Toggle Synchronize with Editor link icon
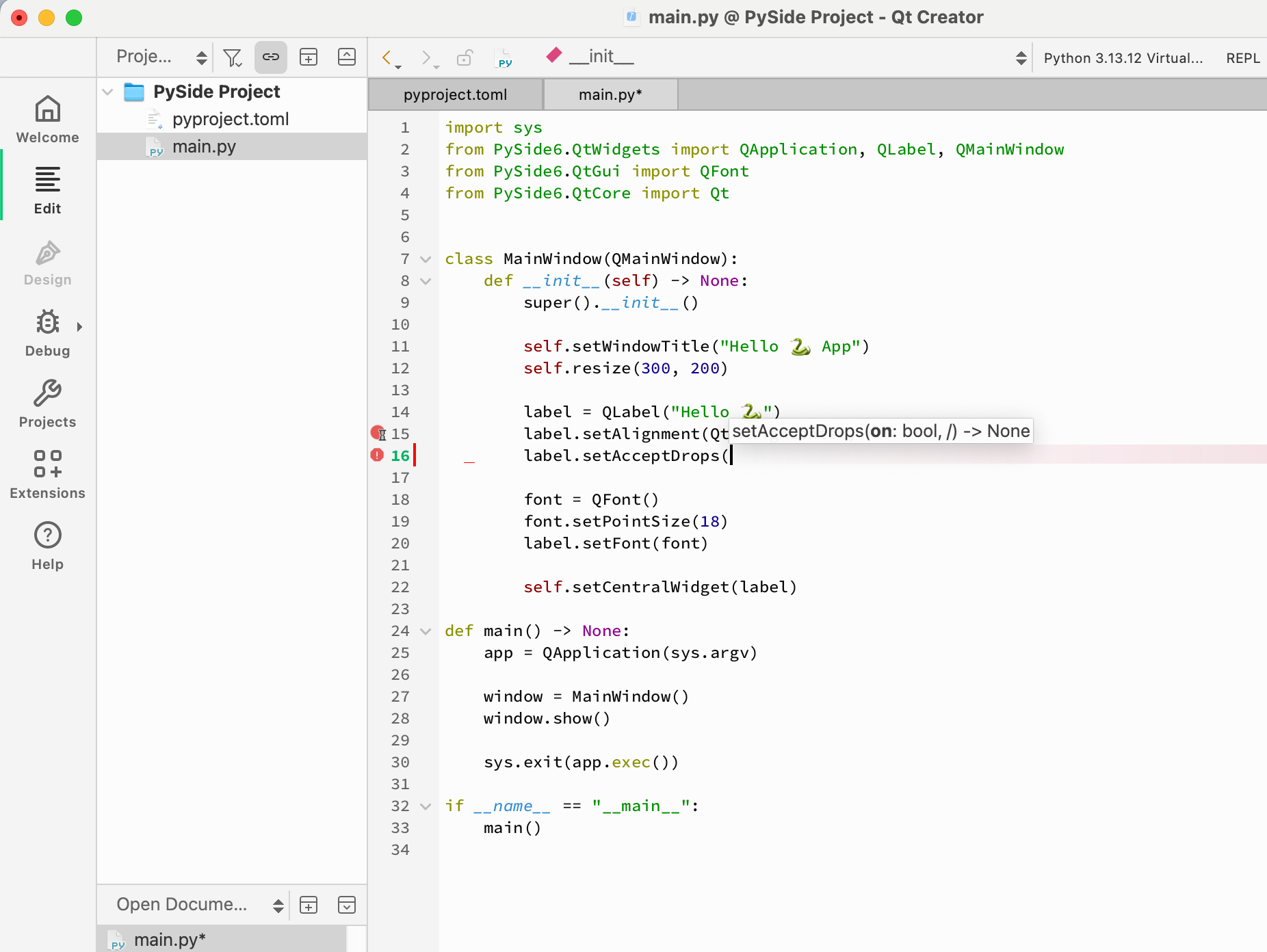 click(270, 57)
